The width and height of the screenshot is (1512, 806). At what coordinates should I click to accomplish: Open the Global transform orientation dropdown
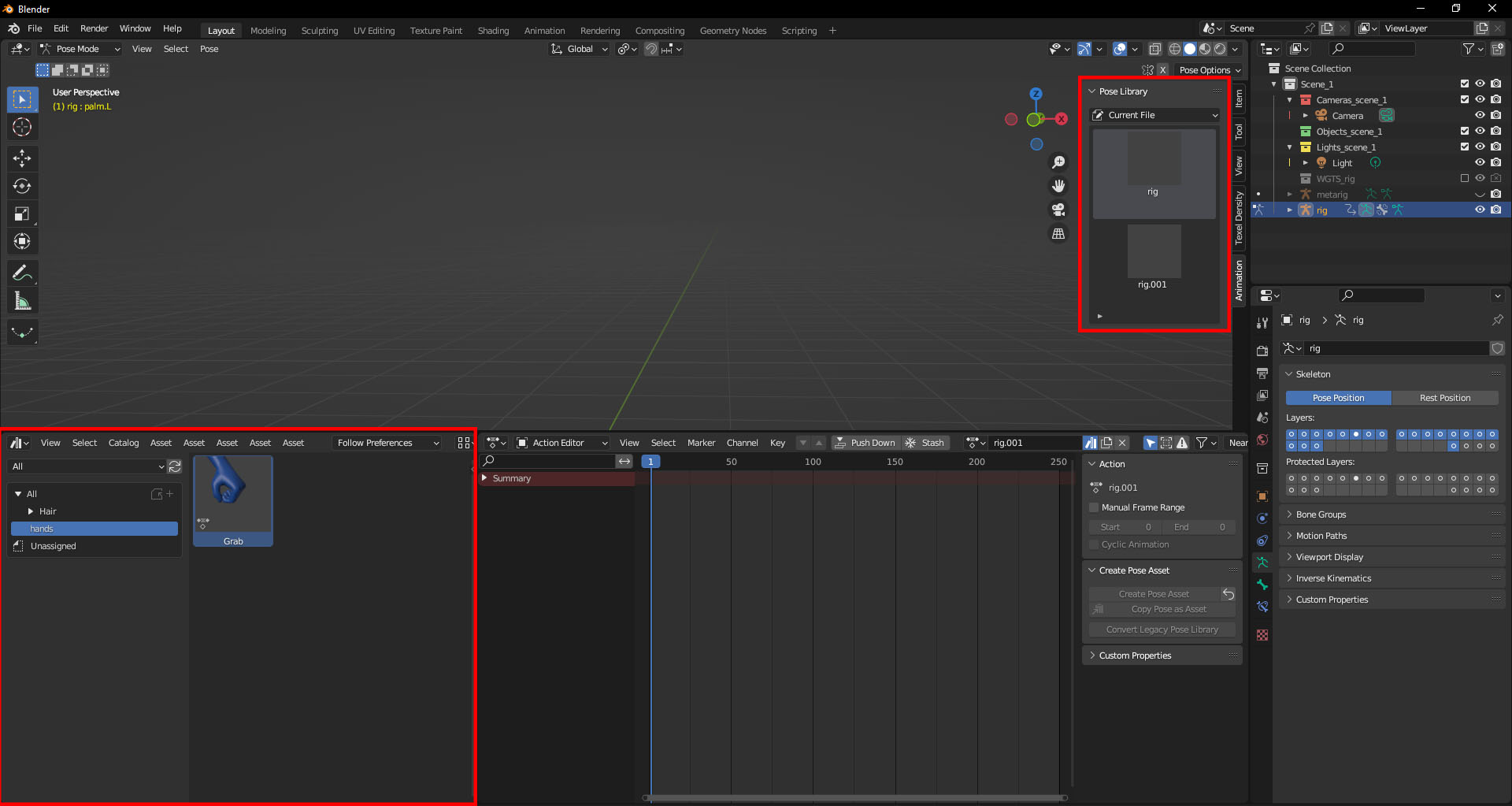point(580,49)
